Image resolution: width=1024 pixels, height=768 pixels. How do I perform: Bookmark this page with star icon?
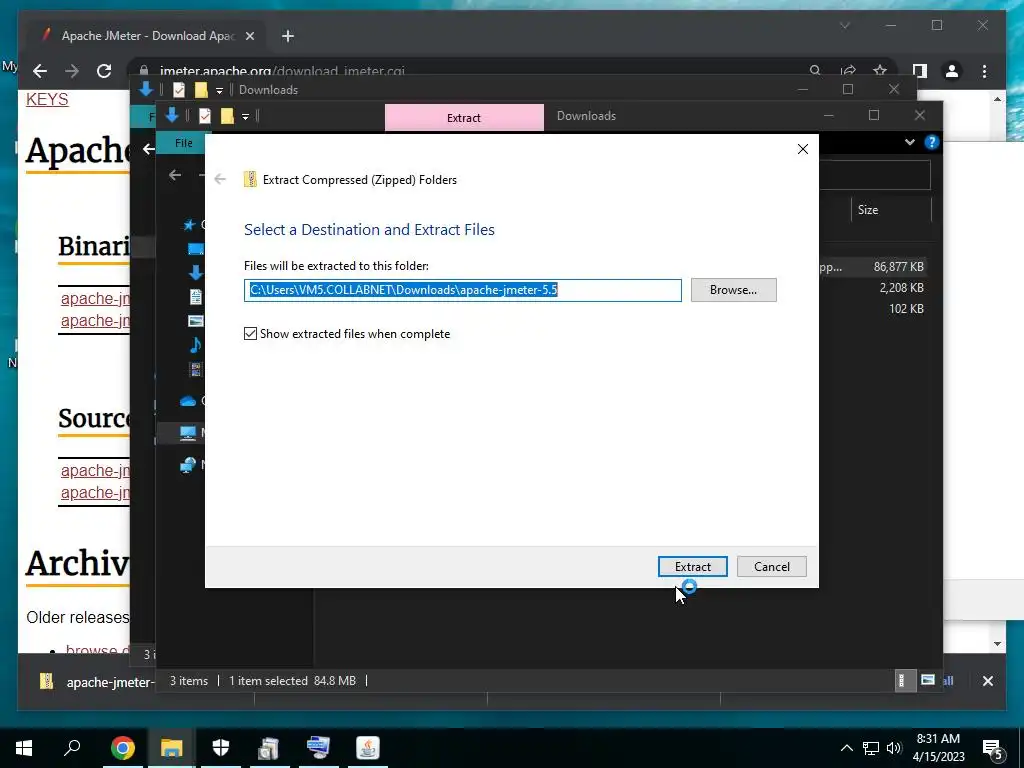pos(880,71)
